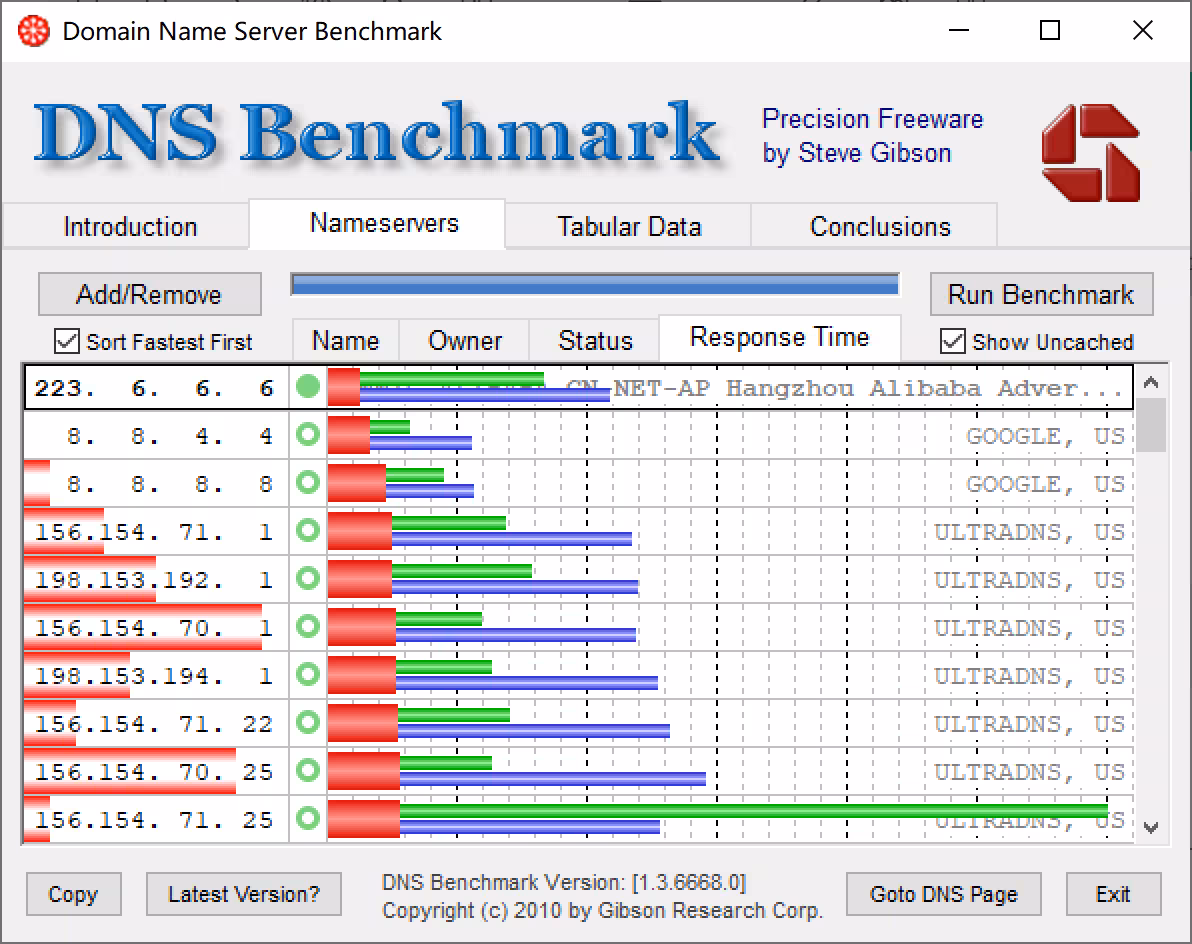Click status circle for 223.6.6.6
The image size is (1192, 944).
pos(308,387)
